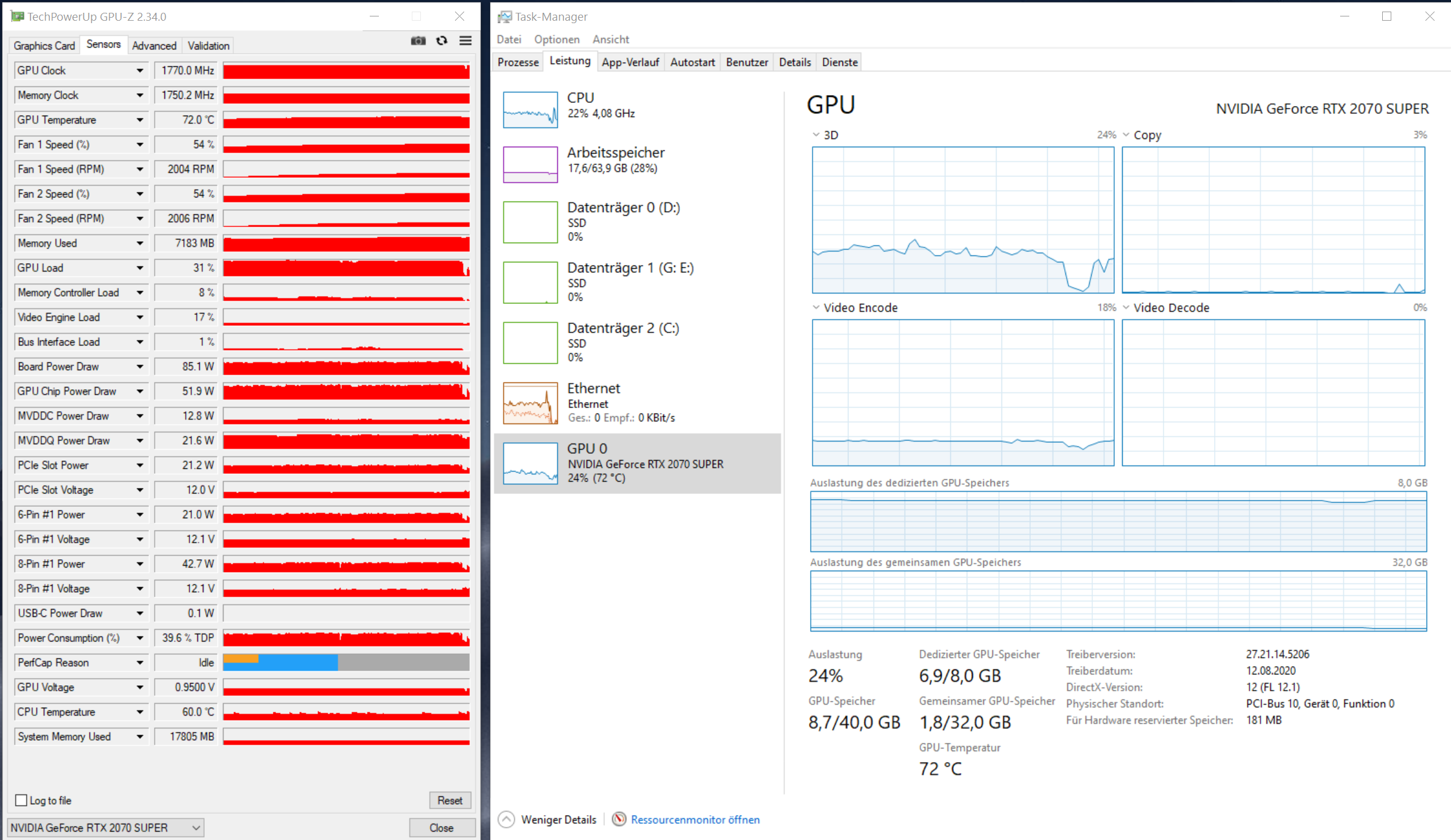Select the Datenträger 2 (C:) thumbnail
The width and height of the screenshot is (1451, 840).
coord(530,342)
